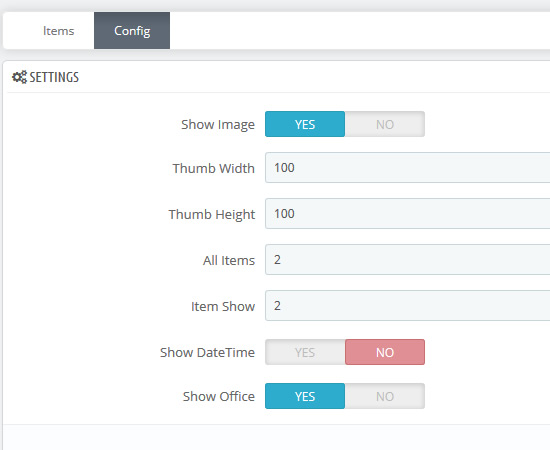The image size is (550, 450).
Task: Focus the Thumb Width input field
Action: [x=408, y=168]
